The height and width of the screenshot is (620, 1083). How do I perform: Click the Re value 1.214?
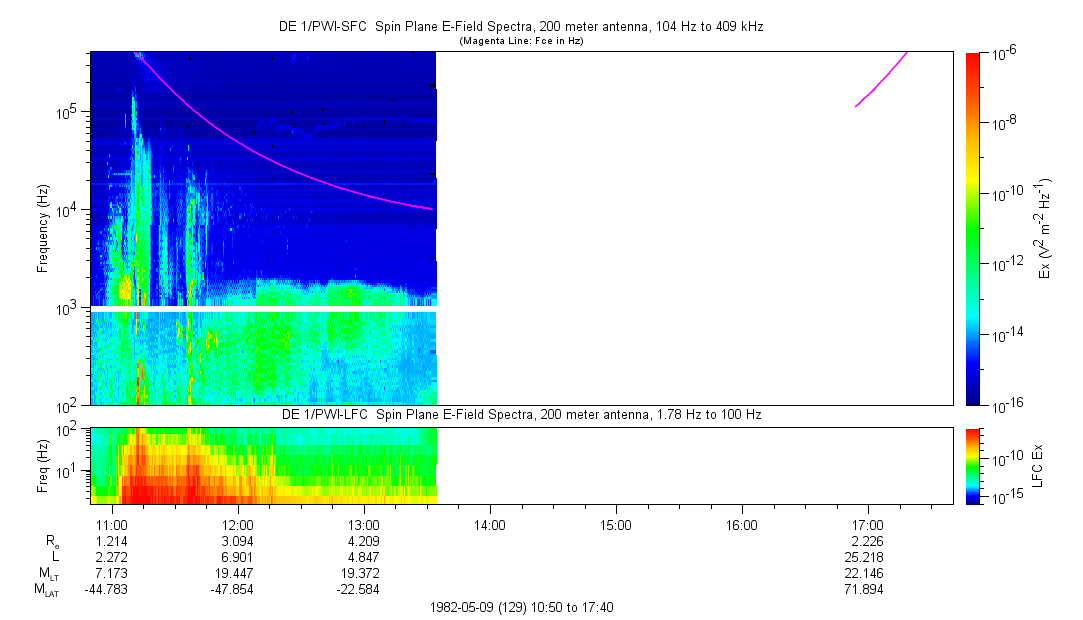(x=111, y=540)
